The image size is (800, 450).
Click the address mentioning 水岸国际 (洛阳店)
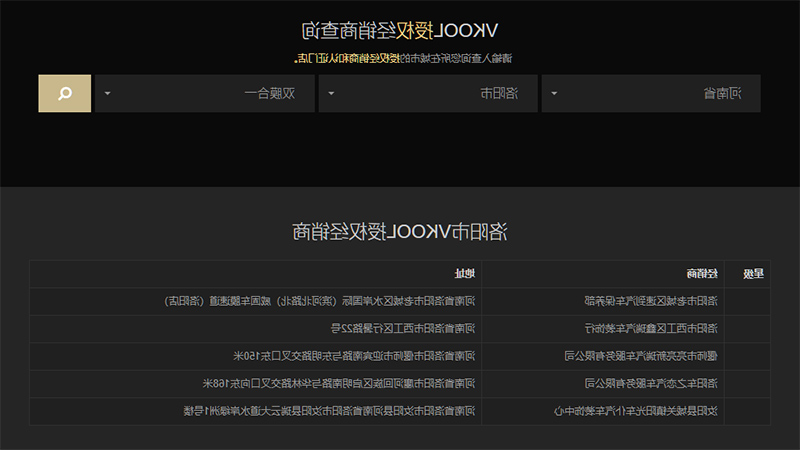pos(319,302)
